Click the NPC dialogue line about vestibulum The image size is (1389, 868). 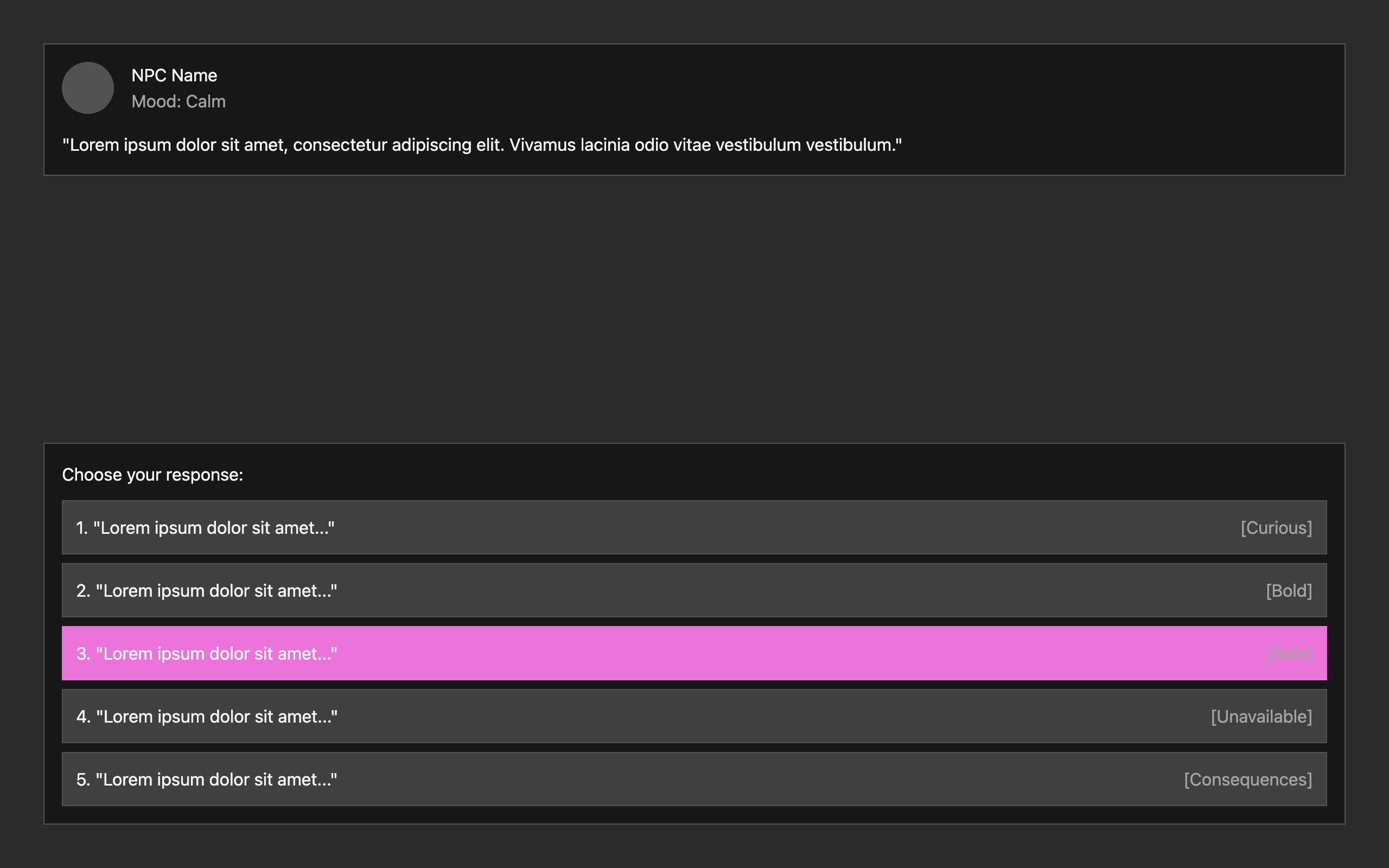click(x=482, y=145)
